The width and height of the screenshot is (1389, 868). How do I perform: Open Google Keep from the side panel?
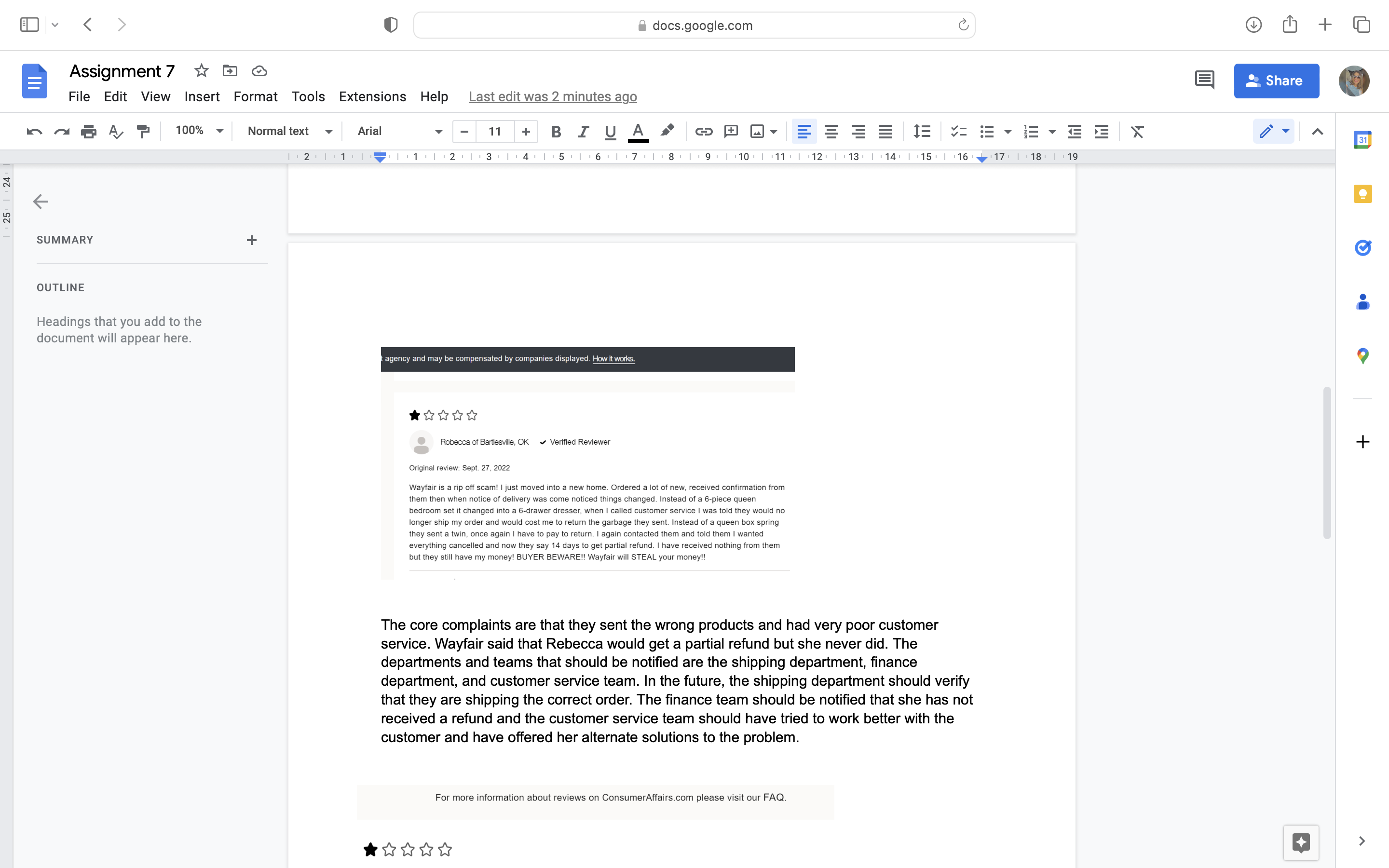pyautogui.click(x=1362, y=193)
